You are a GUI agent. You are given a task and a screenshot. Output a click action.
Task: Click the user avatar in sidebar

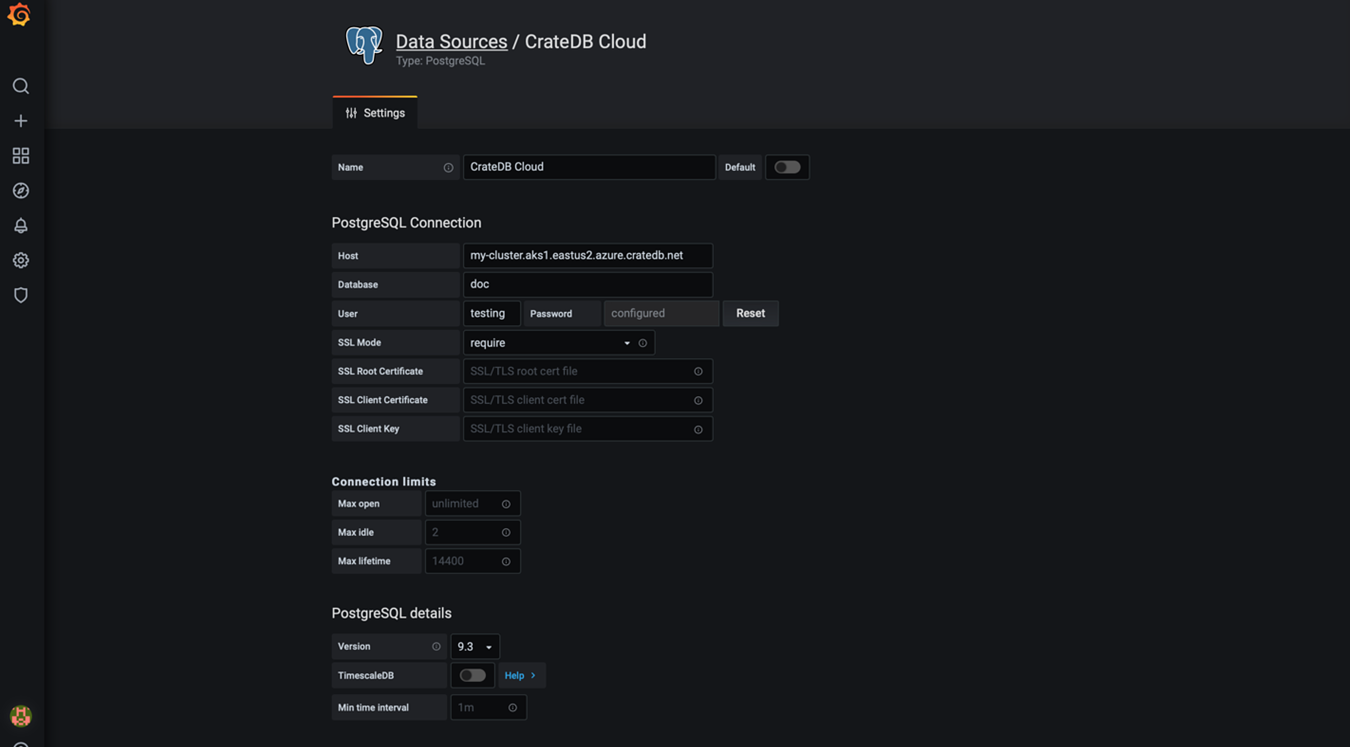click(20, 715)
